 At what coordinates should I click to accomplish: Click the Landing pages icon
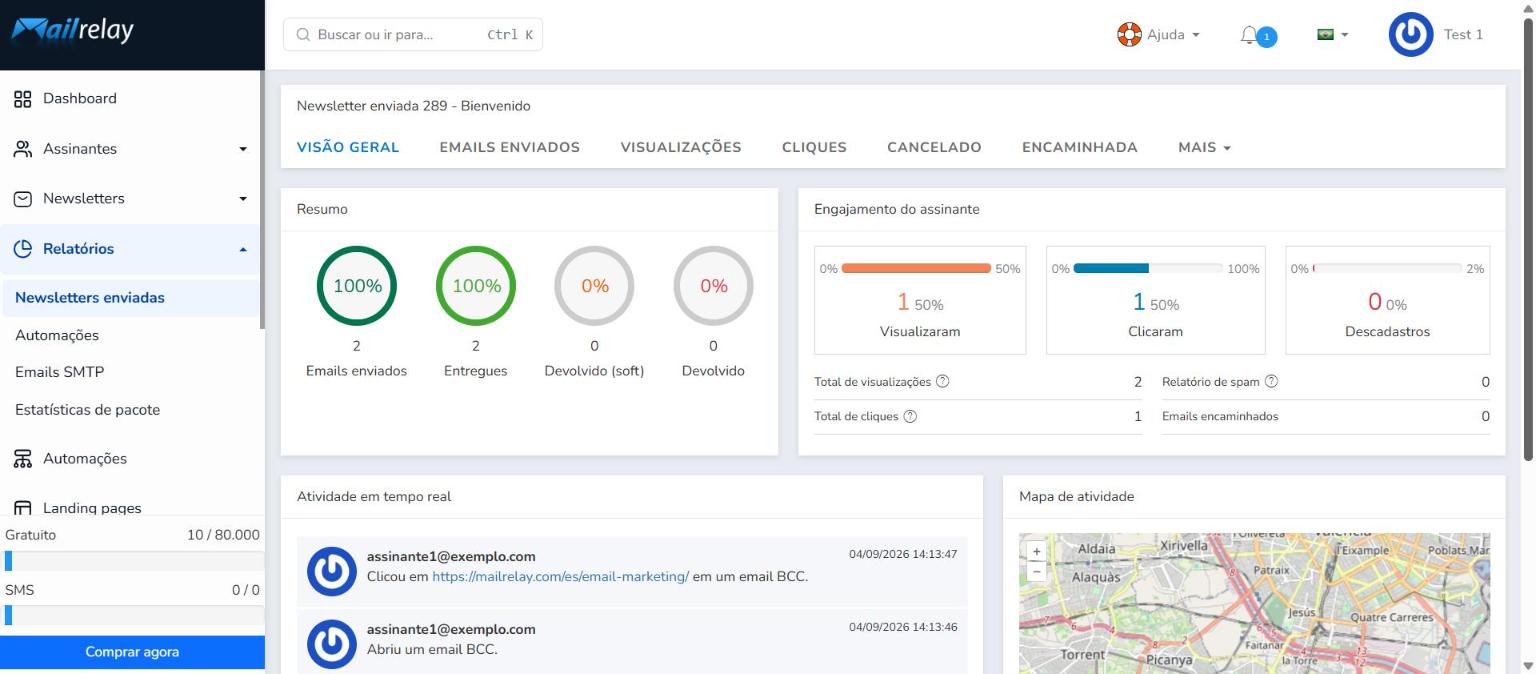pos(22,508)
